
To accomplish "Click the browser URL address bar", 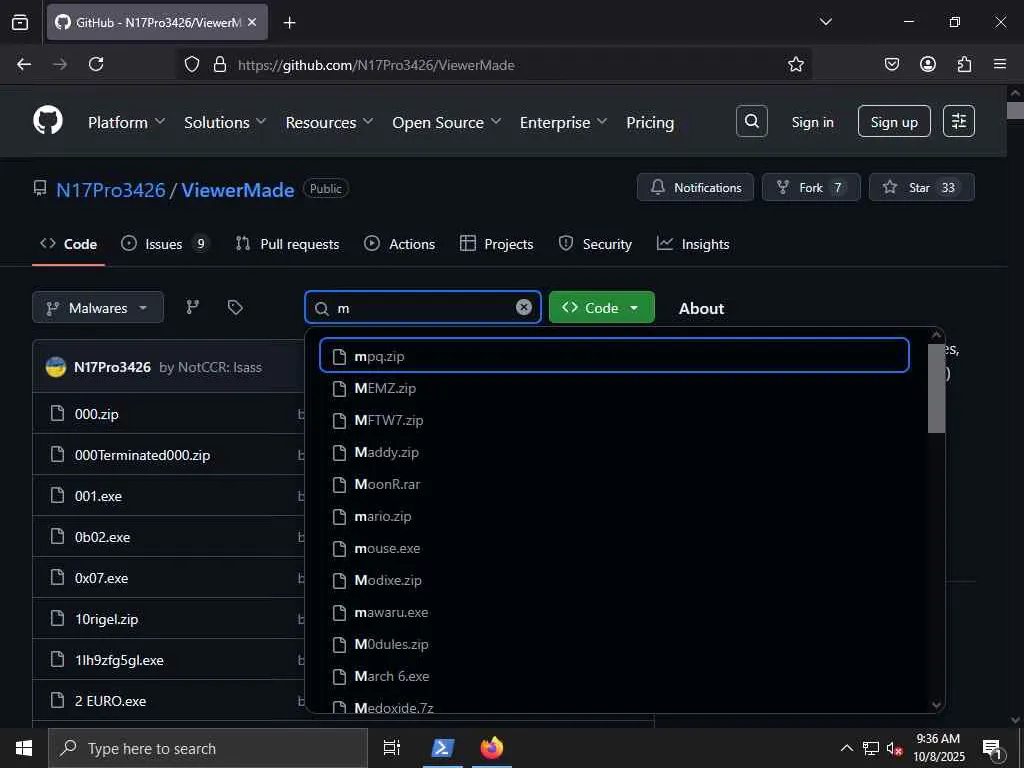I will click(x=496, y=65).
